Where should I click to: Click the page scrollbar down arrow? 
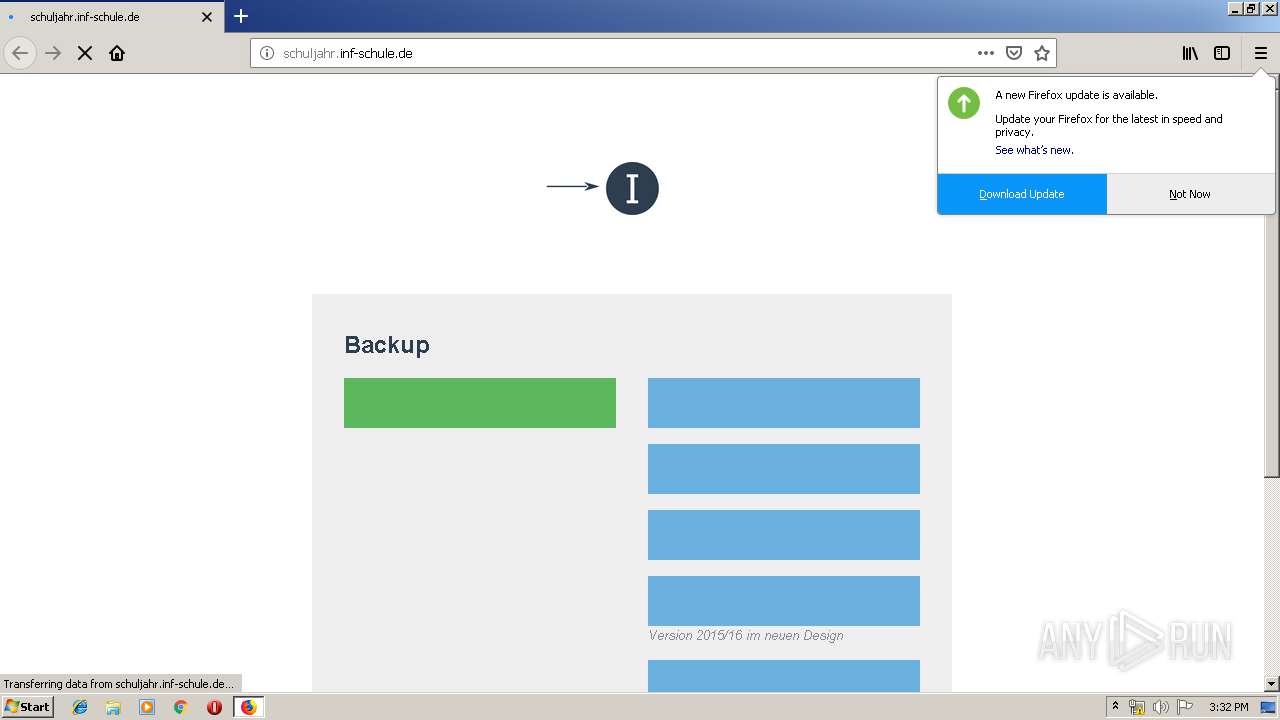click(x=1272, y=684)
